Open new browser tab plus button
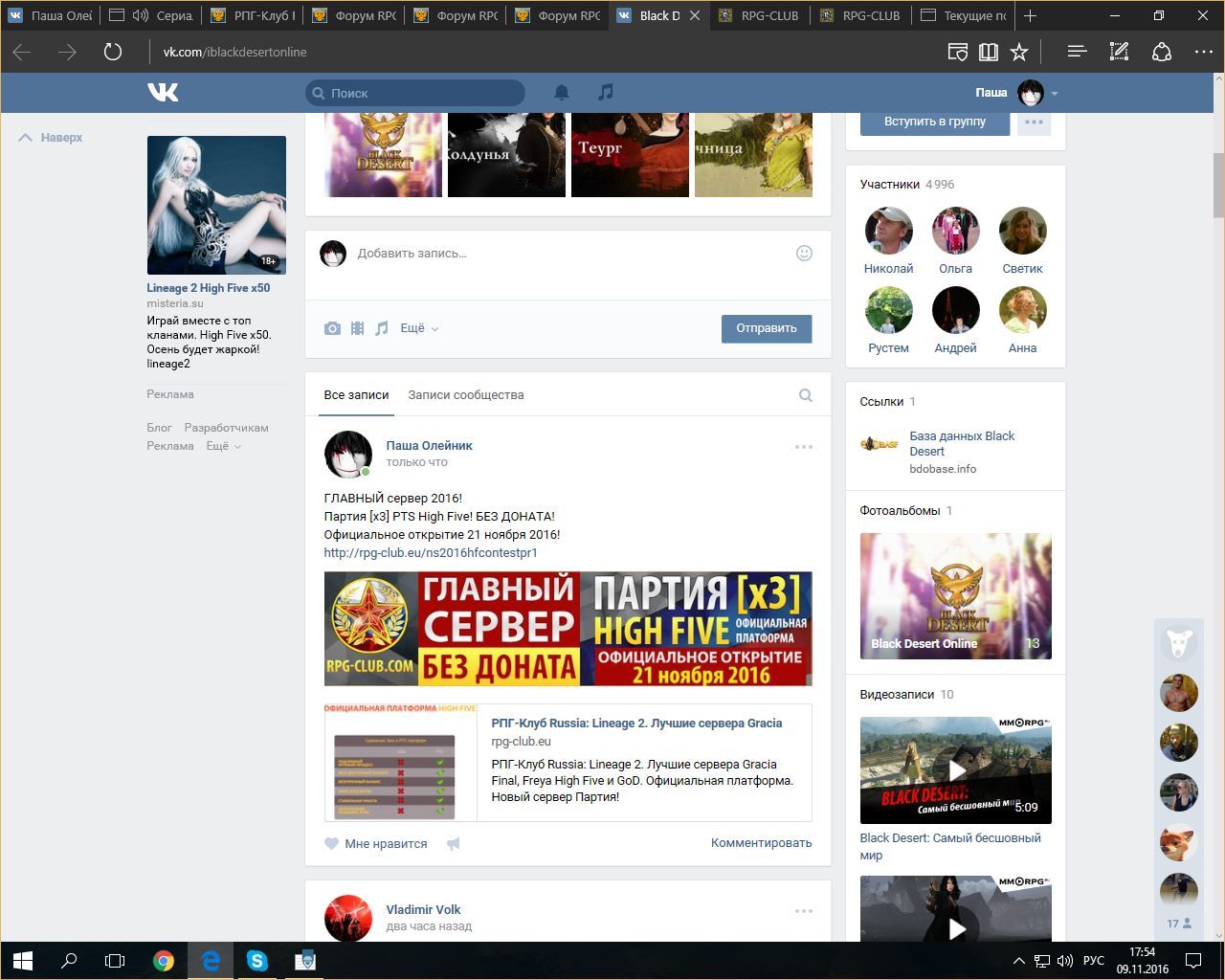 [x=1030, y=15]
